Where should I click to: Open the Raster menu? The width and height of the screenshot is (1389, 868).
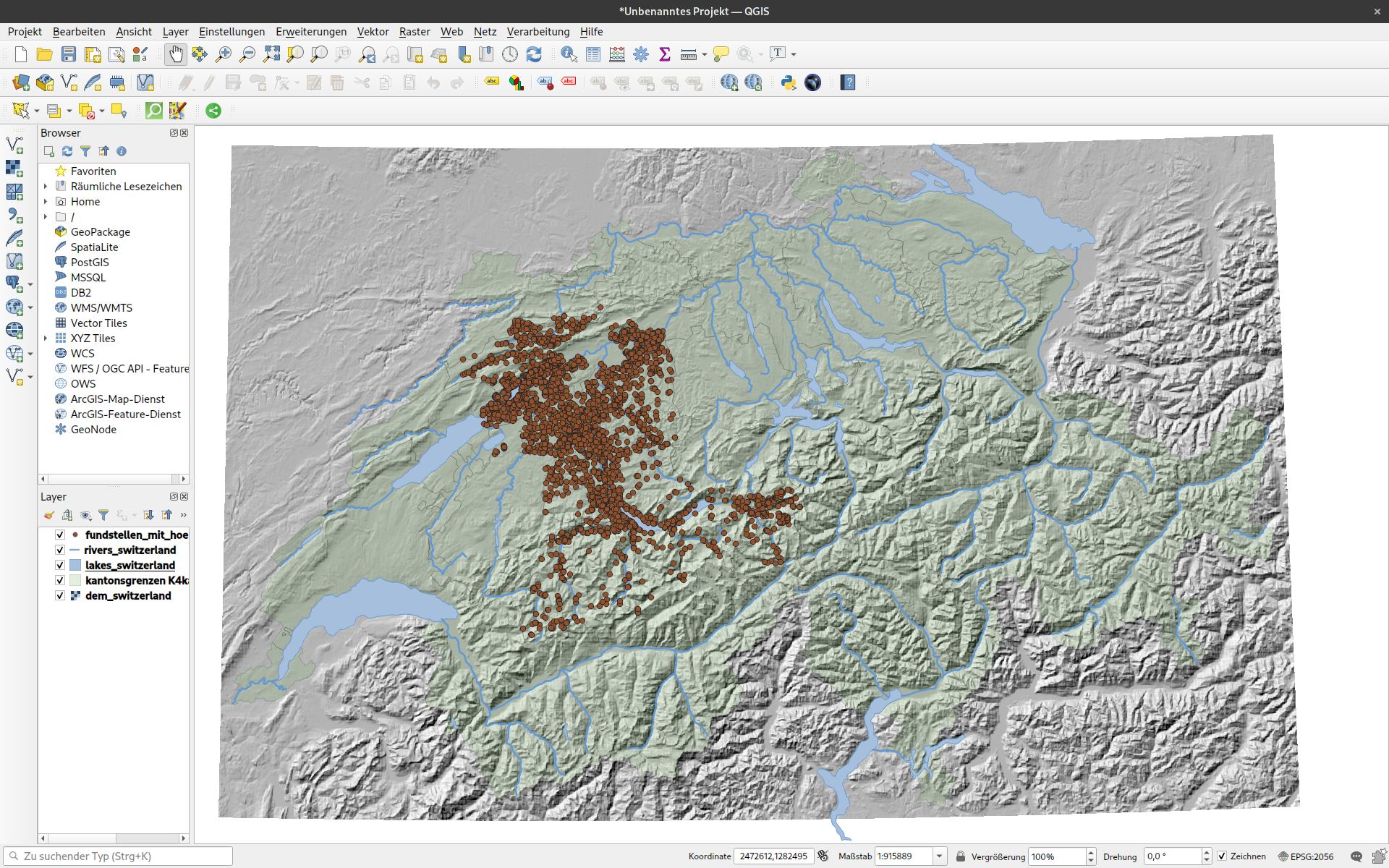(x=414, y=32)
